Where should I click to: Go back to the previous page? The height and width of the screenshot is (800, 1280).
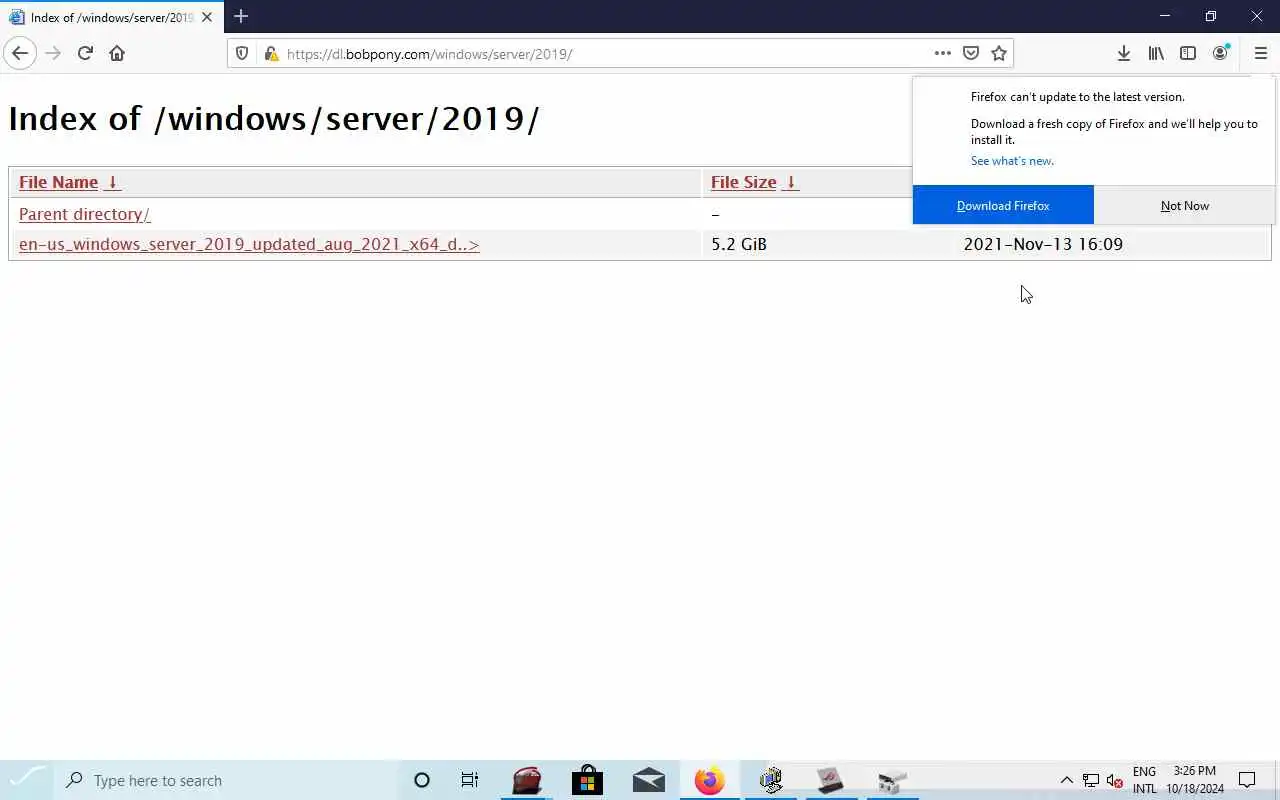[20, 53]
